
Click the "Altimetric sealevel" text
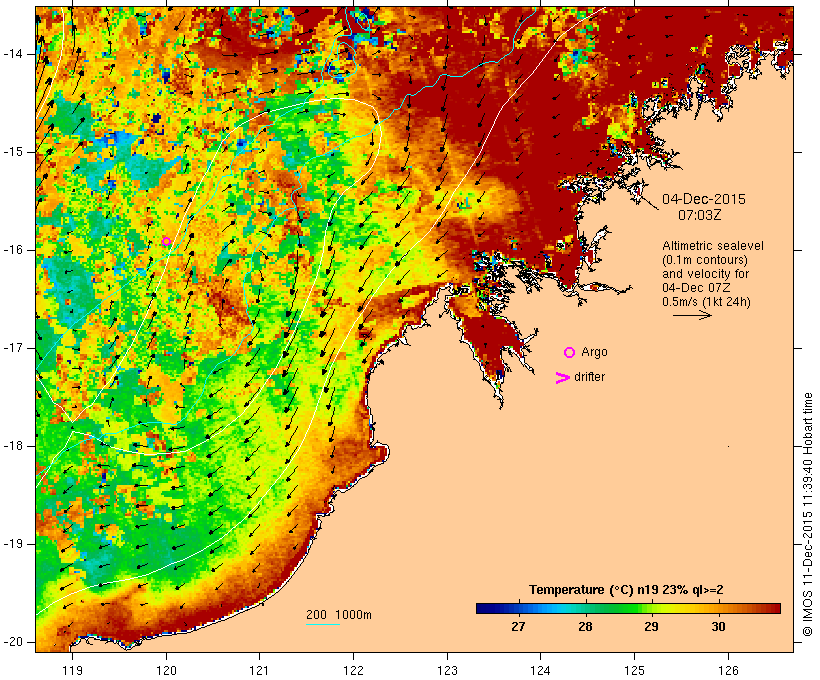tap(713, 246)
